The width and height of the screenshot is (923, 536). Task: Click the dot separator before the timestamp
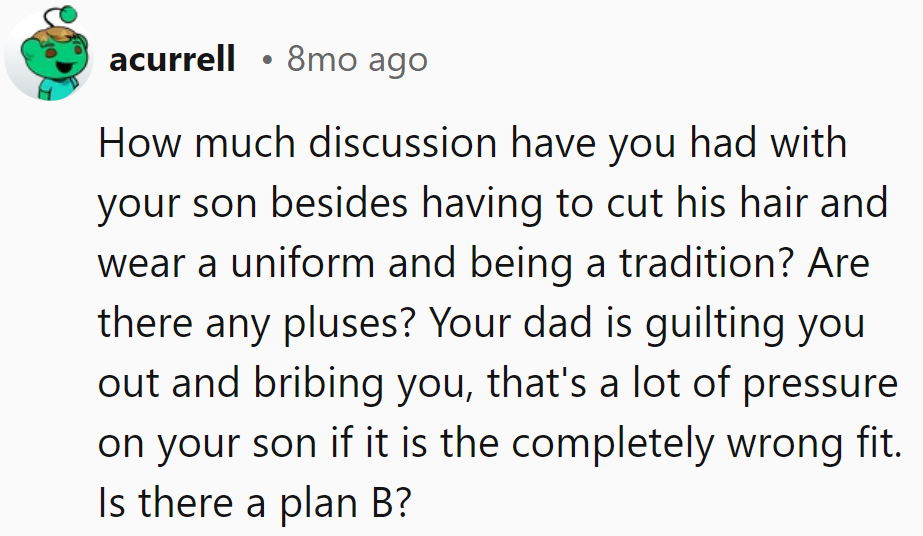pos(266,60)
